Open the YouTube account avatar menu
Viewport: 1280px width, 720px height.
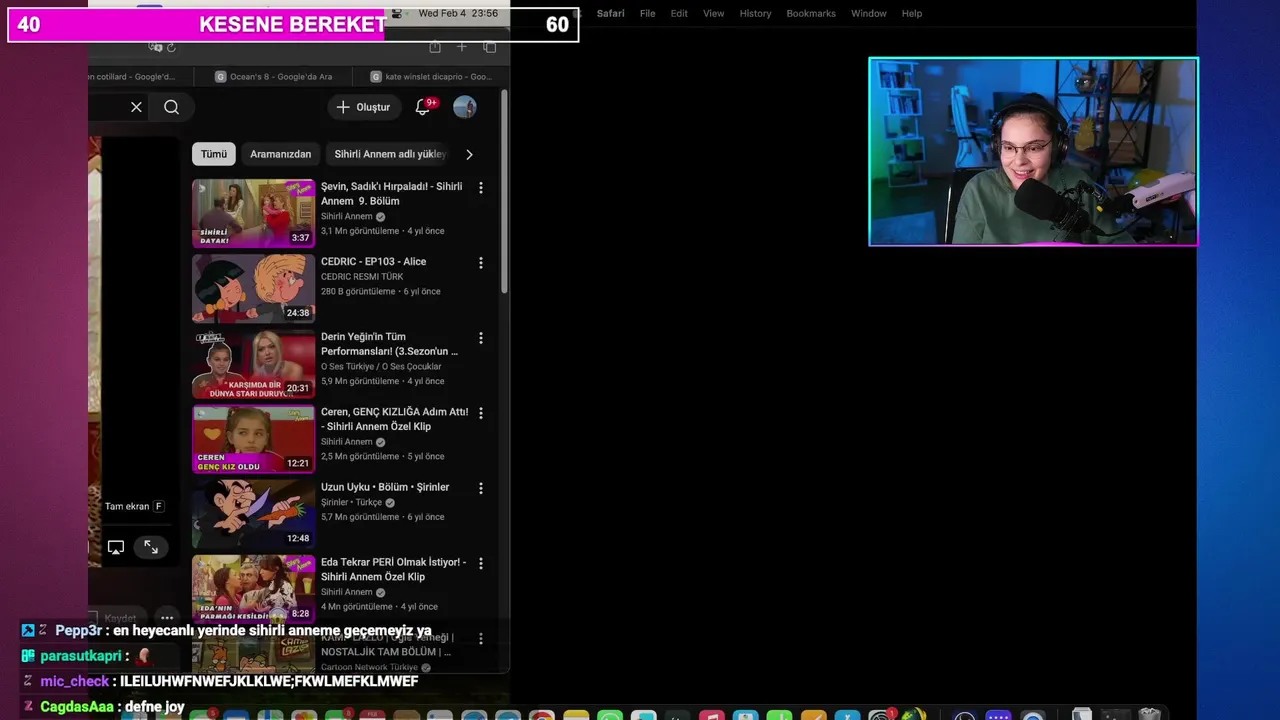pyautogui.click(x=464, y=107)
